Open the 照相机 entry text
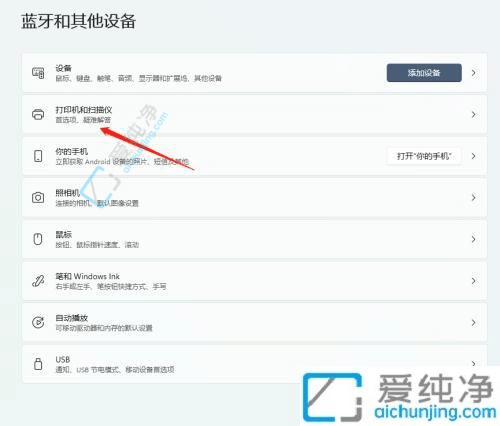The image size is (500, 426). click(x=68, y=193)
